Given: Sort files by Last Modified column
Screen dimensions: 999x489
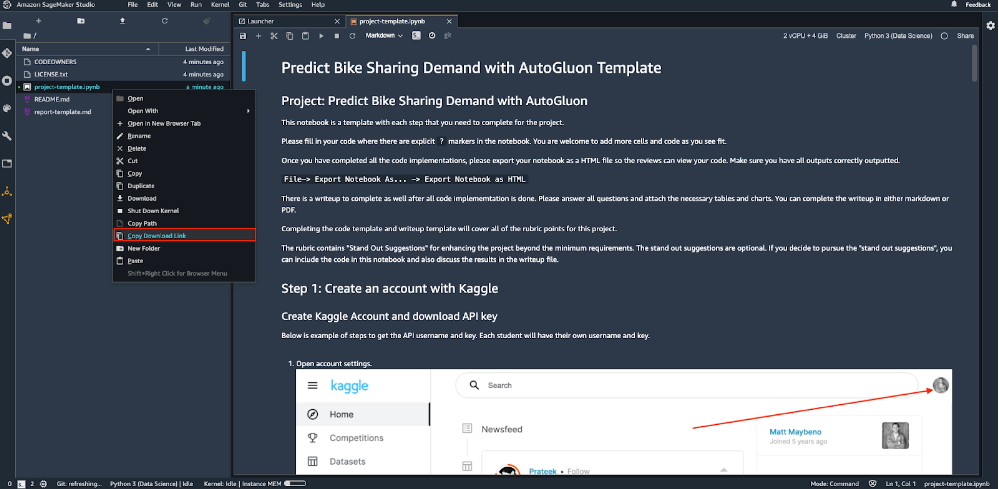Looking at the screenshot, I should pos(195,48).
